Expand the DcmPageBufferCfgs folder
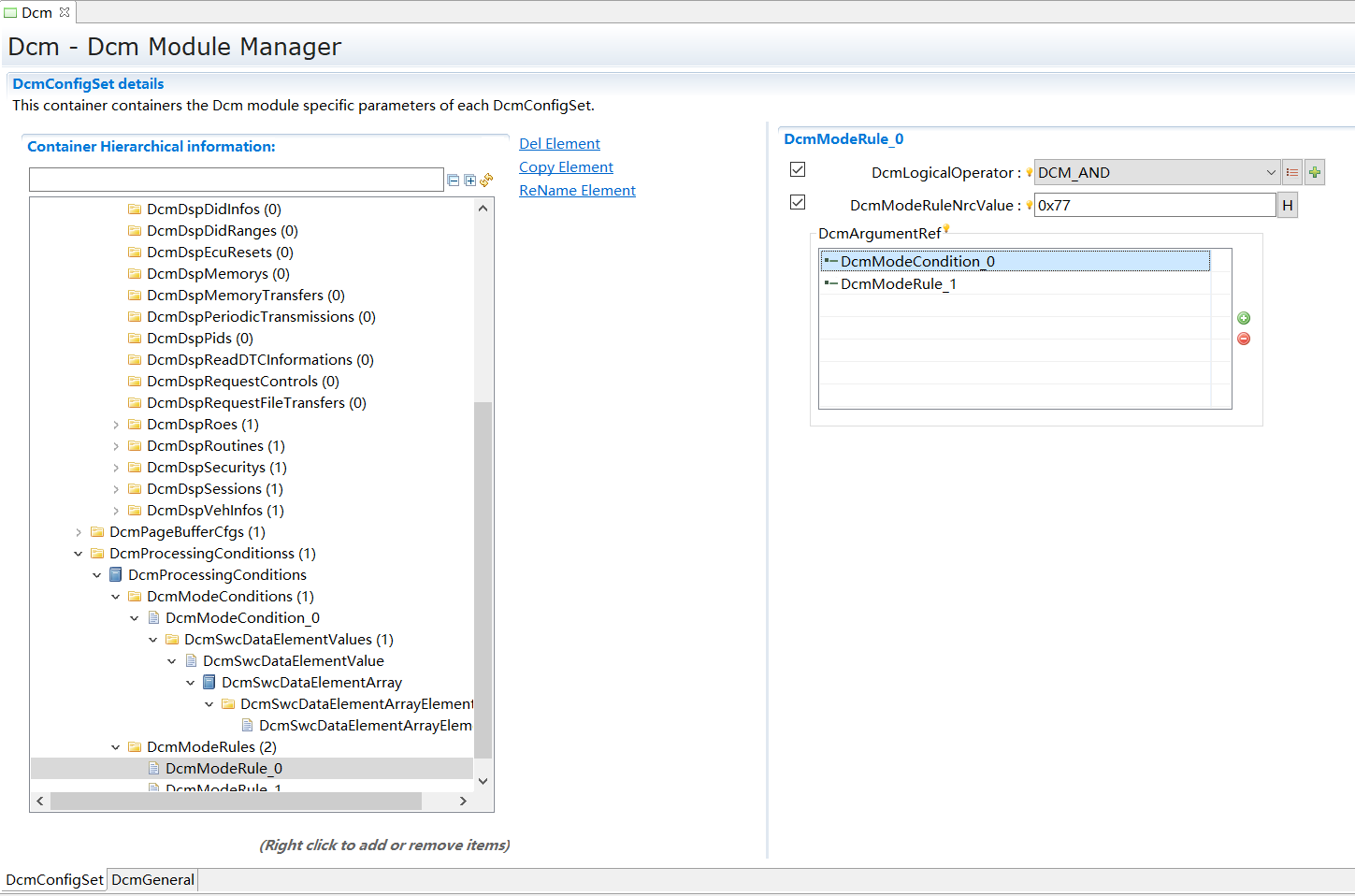Screen dimensions: 1355x896 click(x=79, y=532)
